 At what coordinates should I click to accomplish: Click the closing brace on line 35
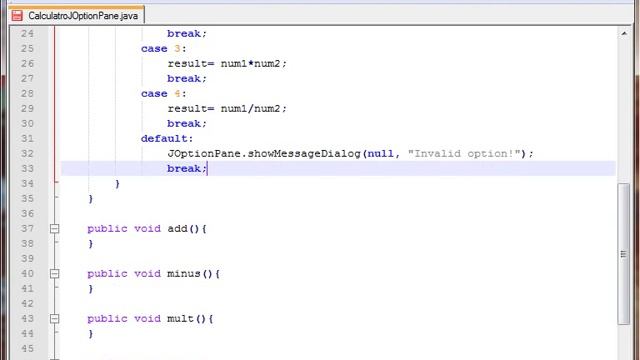(x=91, y=199)
